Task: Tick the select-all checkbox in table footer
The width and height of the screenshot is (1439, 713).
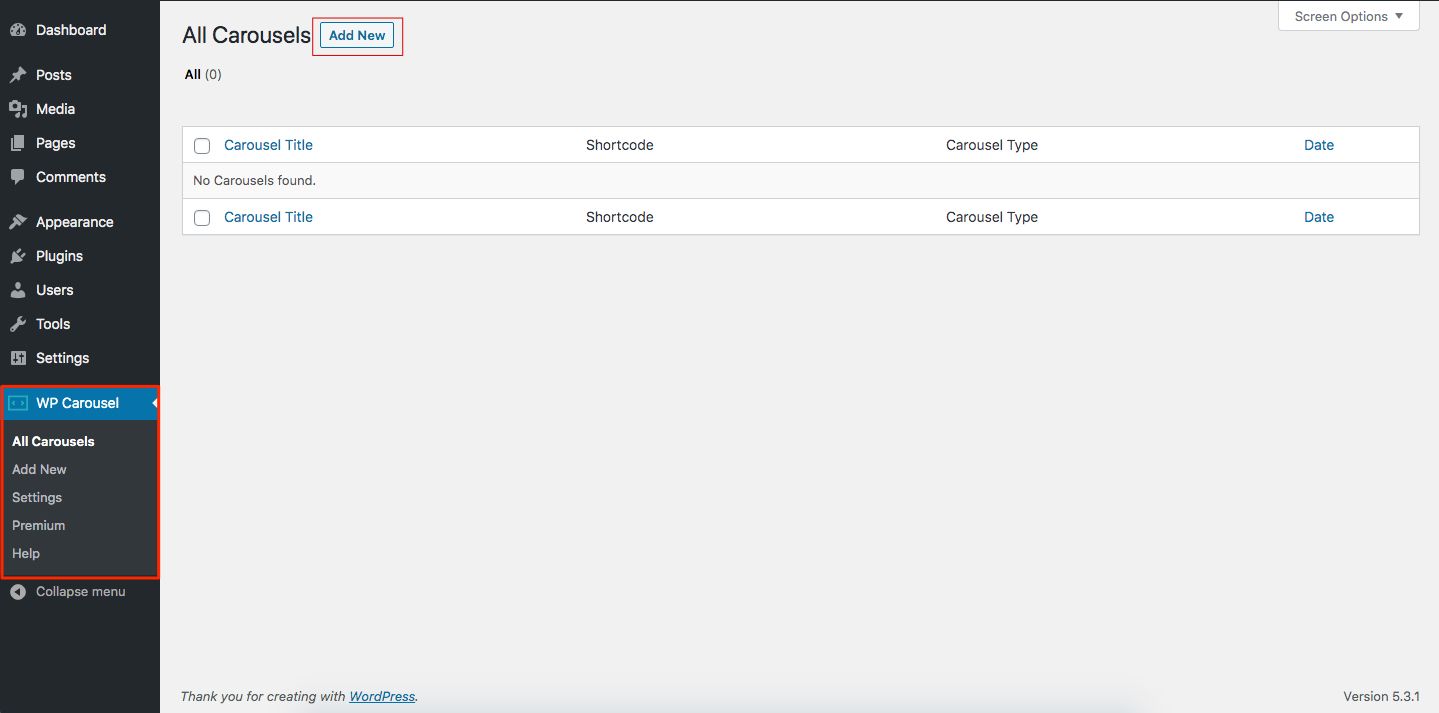Action: point(202,218)
